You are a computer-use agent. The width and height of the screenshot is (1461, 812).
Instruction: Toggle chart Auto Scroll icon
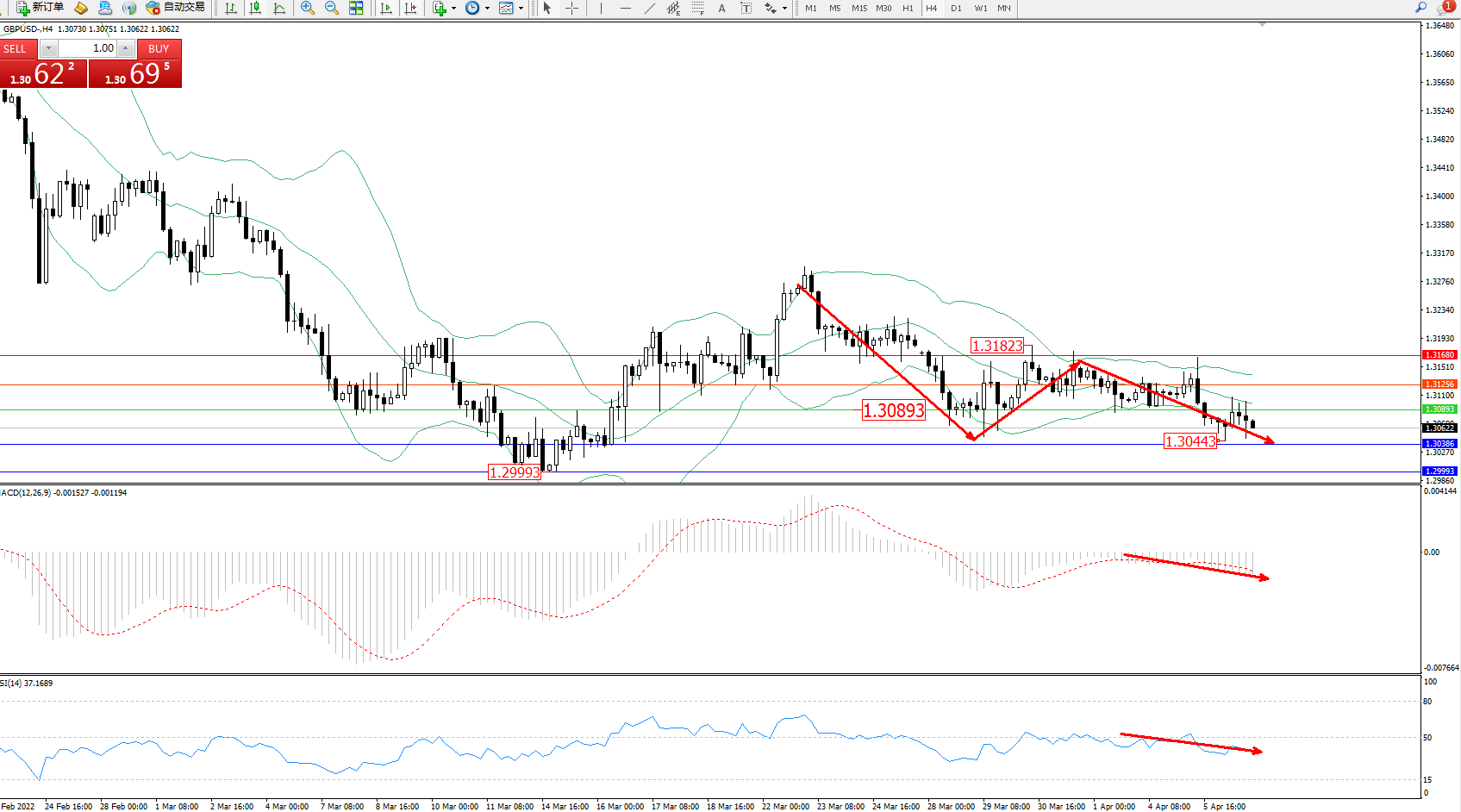385,8
